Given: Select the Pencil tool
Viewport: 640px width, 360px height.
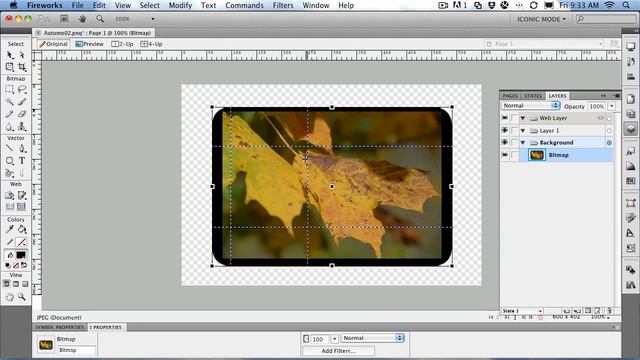Looking at the screenshot, I should 10,114.
